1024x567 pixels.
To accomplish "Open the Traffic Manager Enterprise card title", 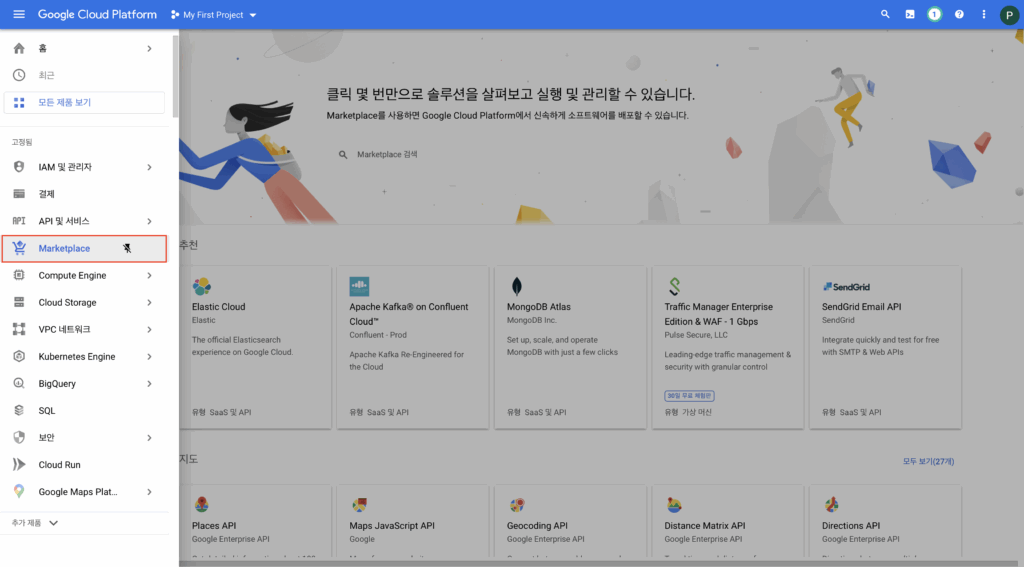I will pyautogui.click(x=718, y=314).
